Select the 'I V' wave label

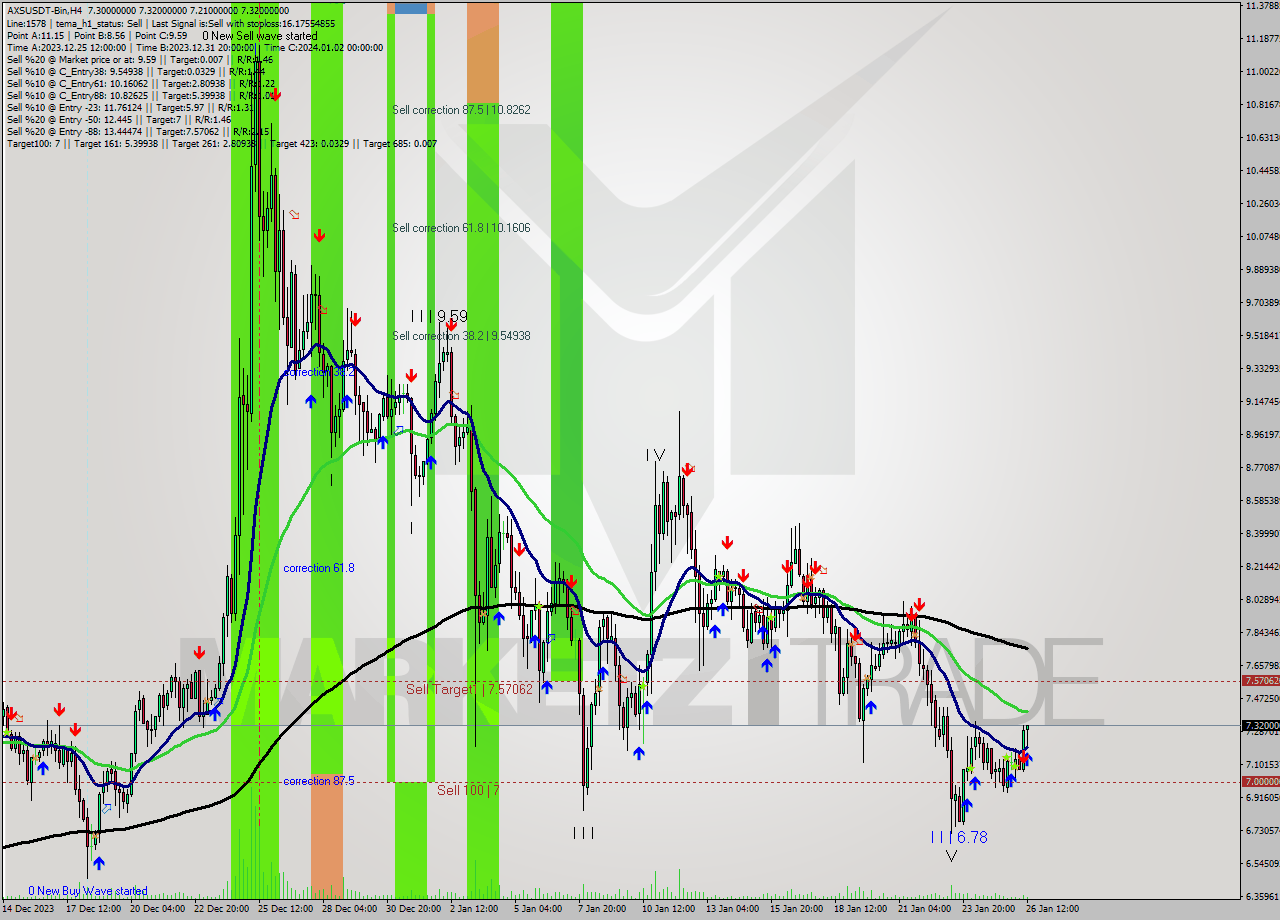[655, 455]
